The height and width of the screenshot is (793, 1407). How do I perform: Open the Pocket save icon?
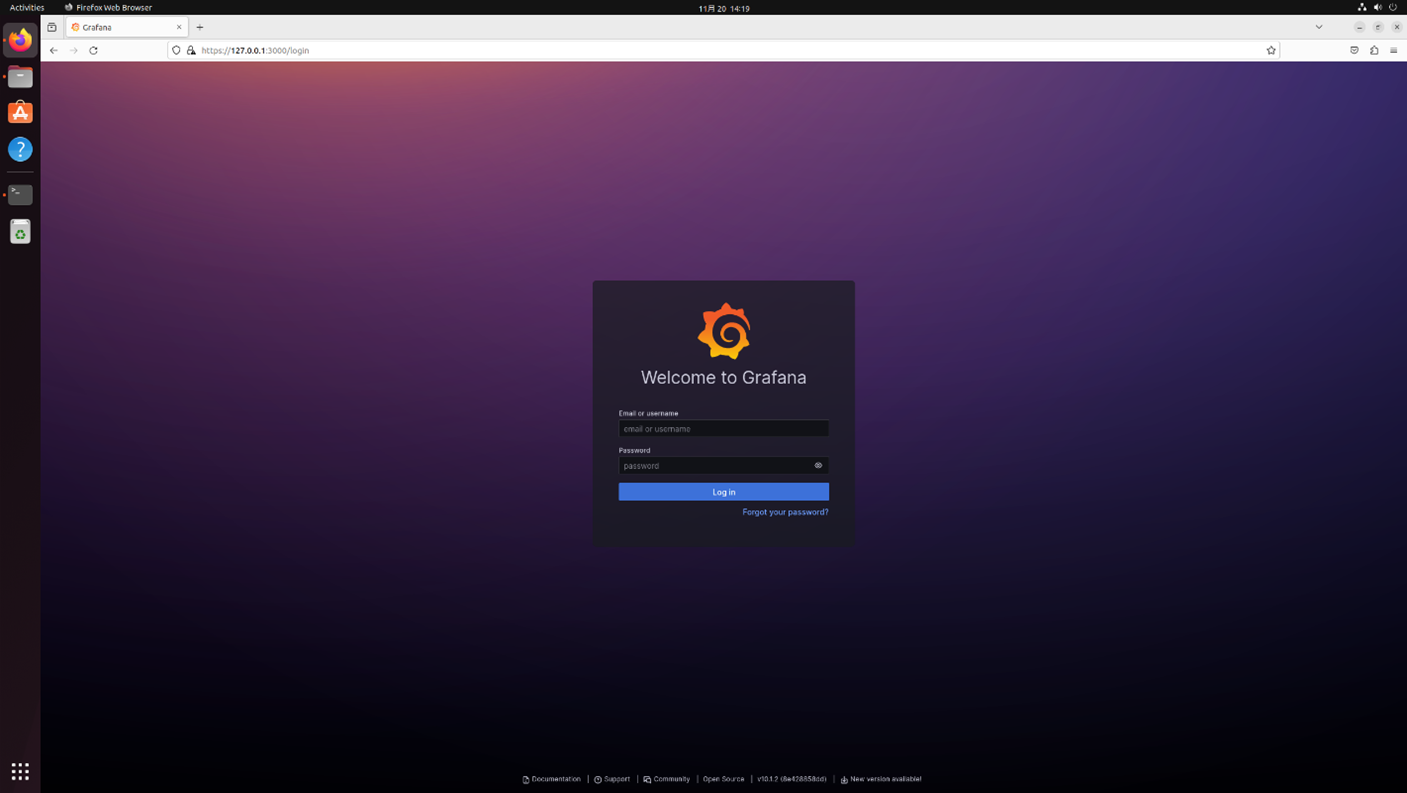pos(1354,50)
